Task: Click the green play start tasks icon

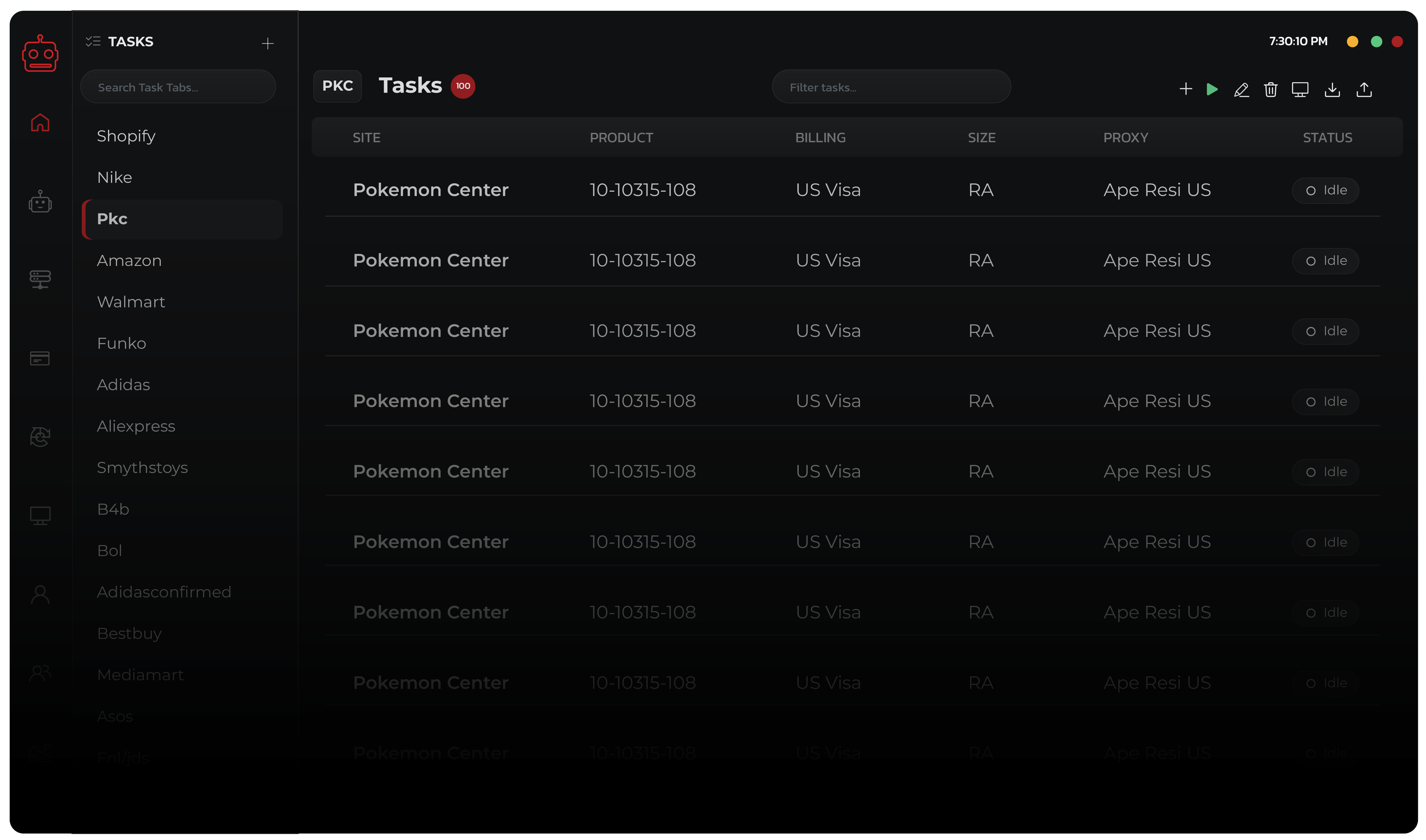Action: coord(1211,90)
